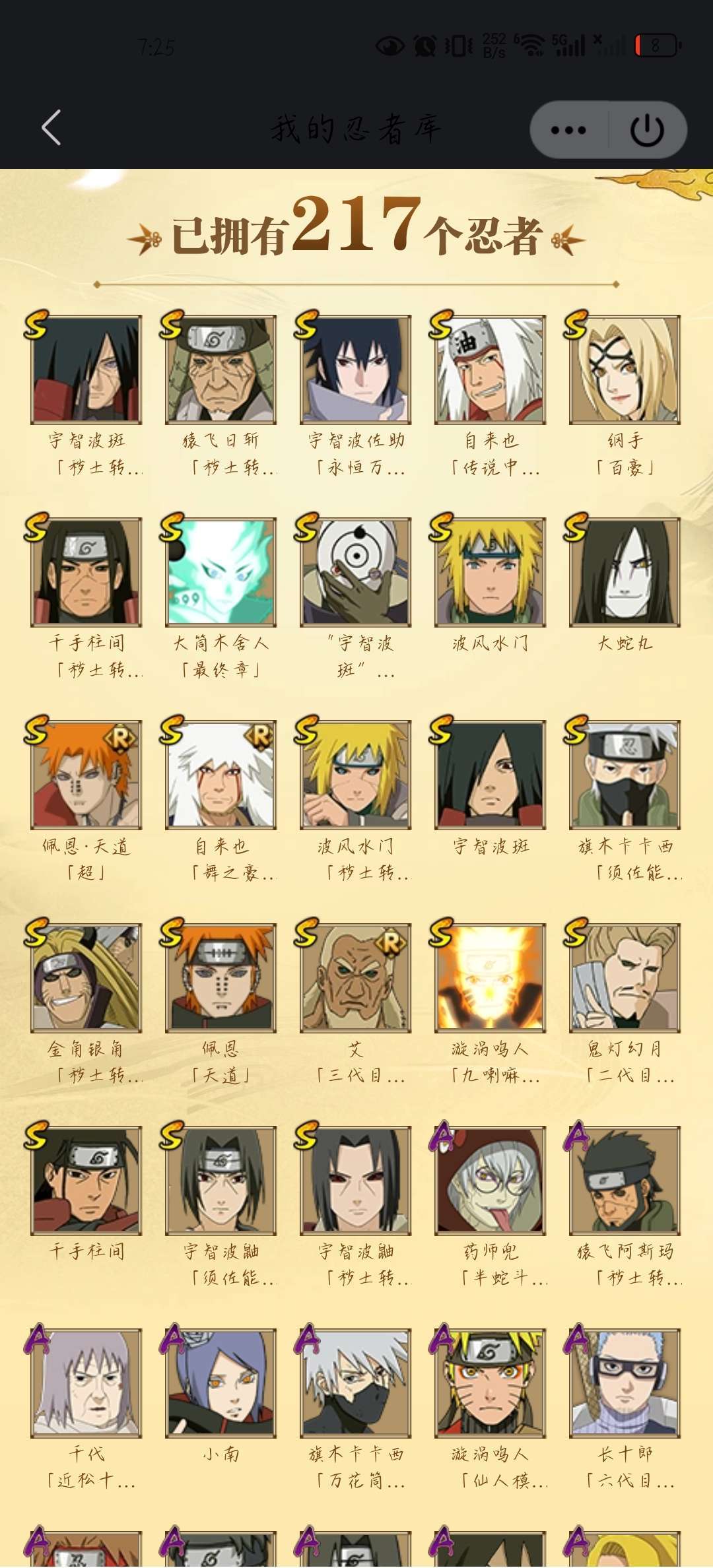Open the 药师兜 A-rank portrait
713x1568 pixels.
pyautogui.click(x=491, y=1181)
